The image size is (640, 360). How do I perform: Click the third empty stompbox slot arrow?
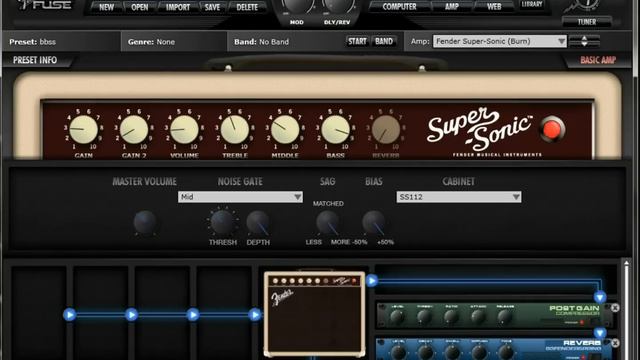[x=193, y=315]
